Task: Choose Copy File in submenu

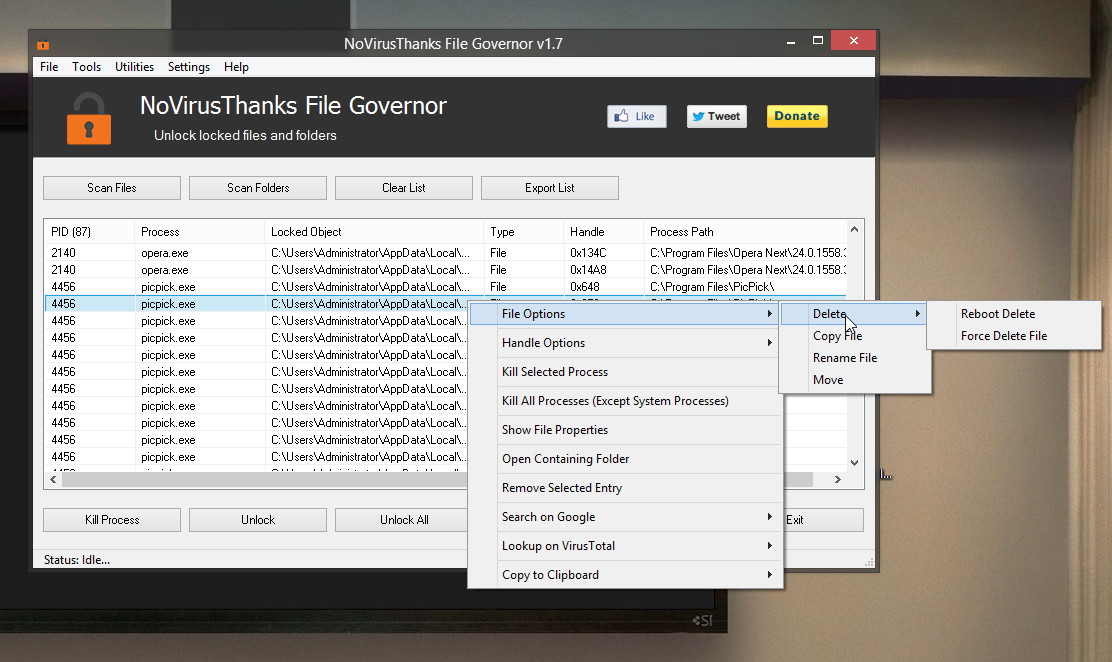Action: pos(854,336)
